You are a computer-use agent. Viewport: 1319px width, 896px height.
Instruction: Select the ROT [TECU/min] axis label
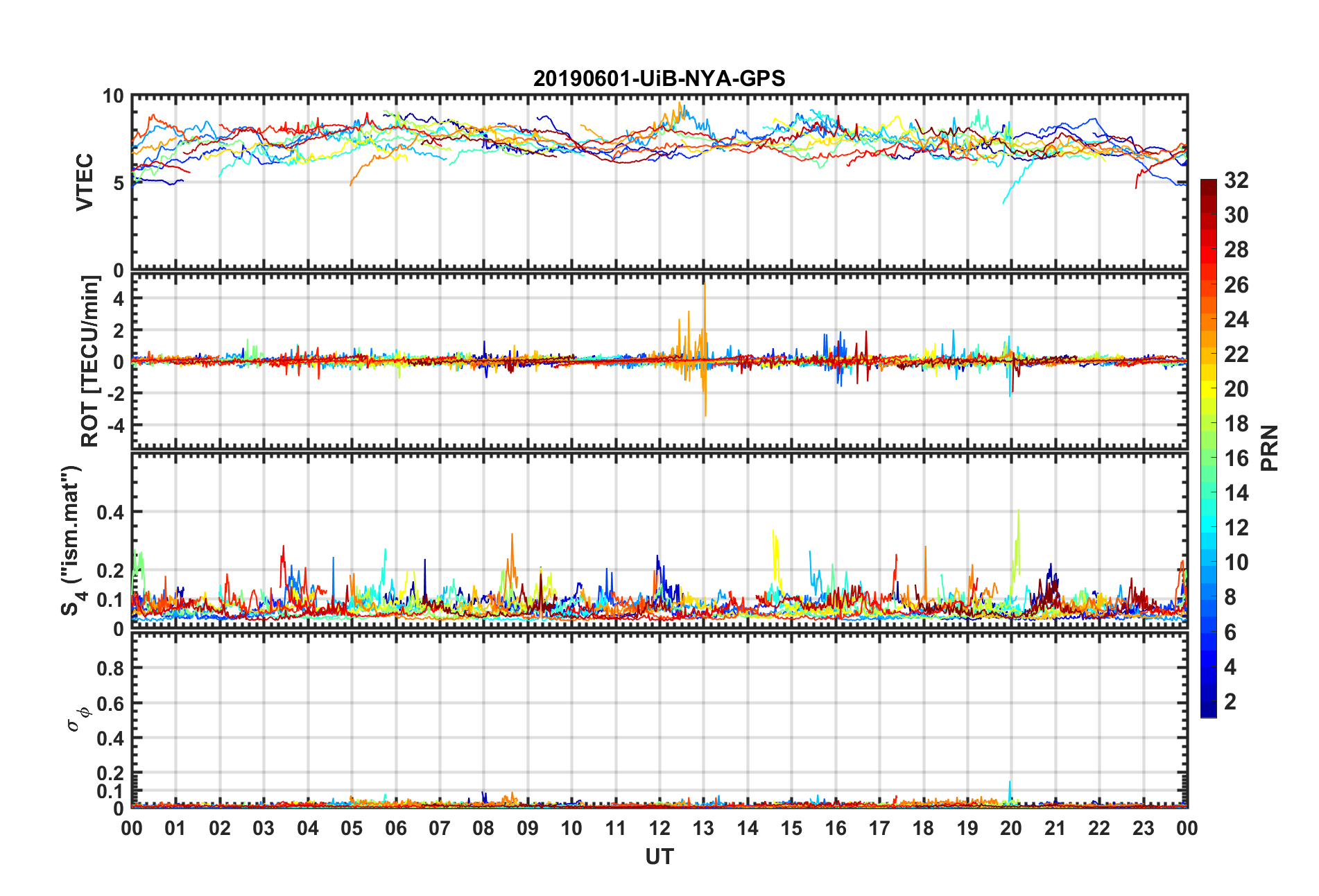[90, 361]
